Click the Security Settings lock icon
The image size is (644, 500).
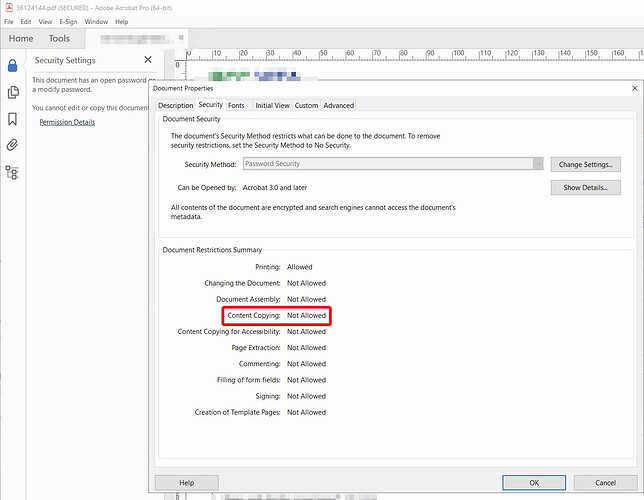pyautogui.click(x=12, y=66)
